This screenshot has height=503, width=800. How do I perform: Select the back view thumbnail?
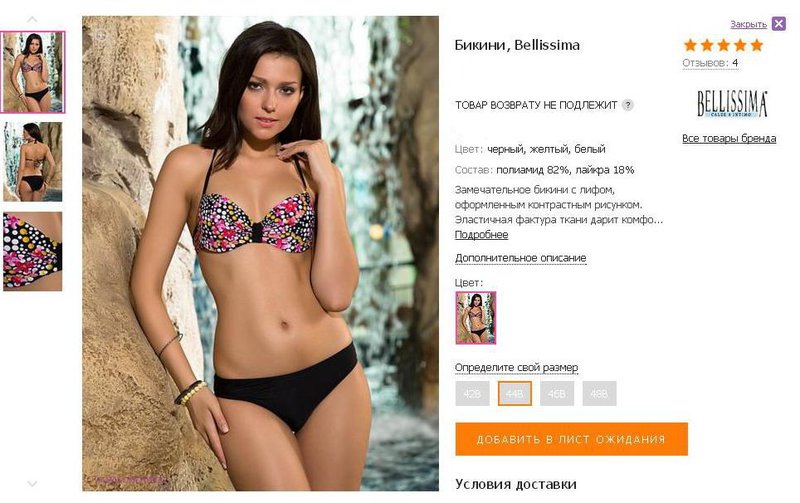click(x=33, y=161)
